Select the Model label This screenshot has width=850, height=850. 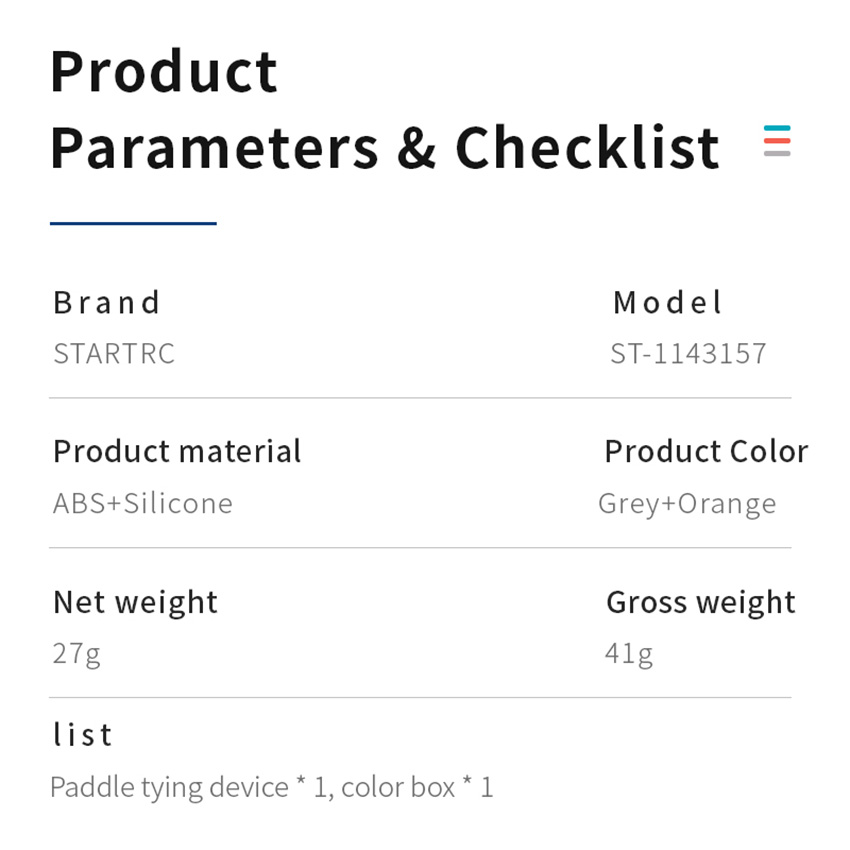(x=667, y=303)
